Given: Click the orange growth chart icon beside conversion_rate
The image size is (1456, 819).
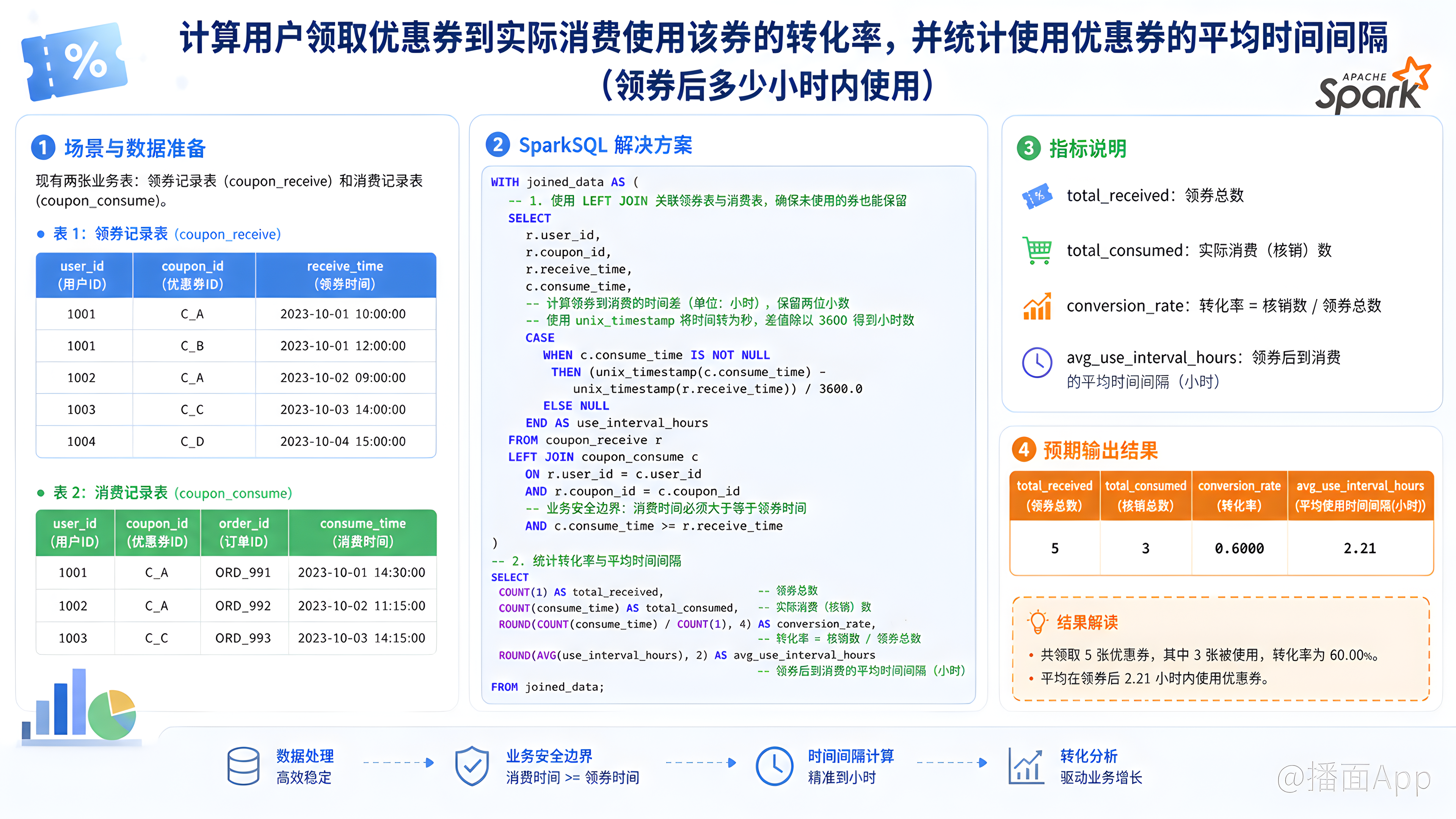Looking at the screenshot, I should pyautogui.click(x=1037, y=306).
